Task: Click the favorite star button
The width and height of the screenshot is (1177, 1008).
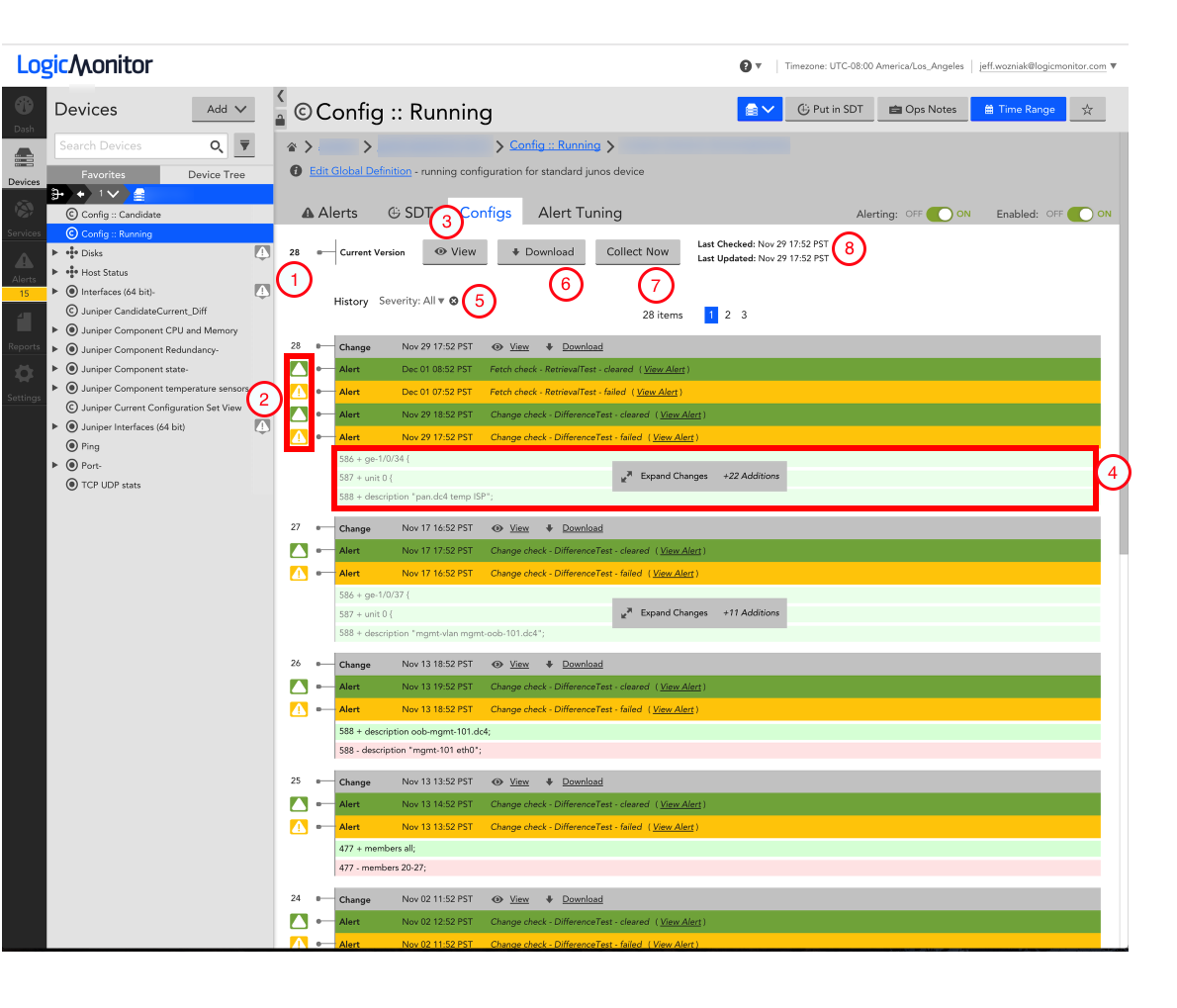Action: (1087, 110)
